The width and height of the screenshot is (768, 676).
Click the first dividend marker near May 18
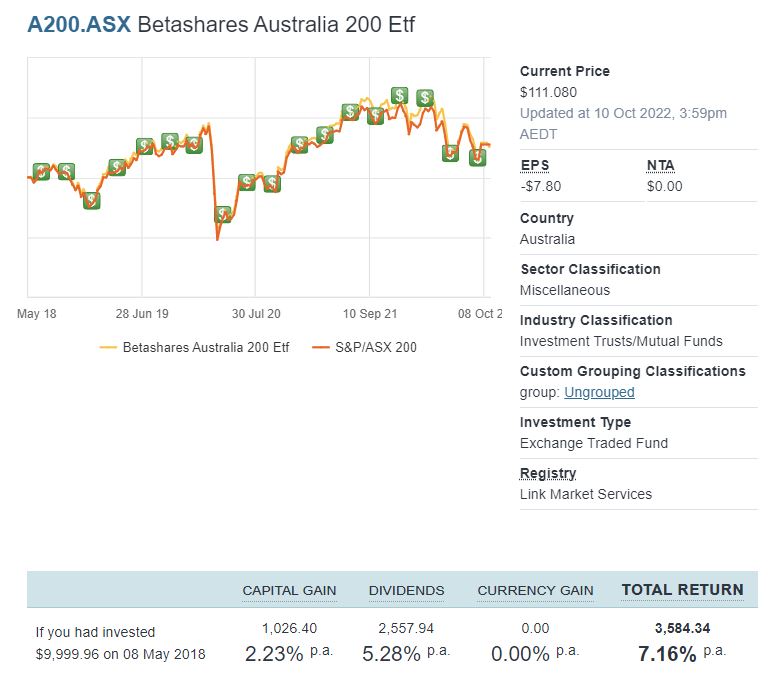41,171
